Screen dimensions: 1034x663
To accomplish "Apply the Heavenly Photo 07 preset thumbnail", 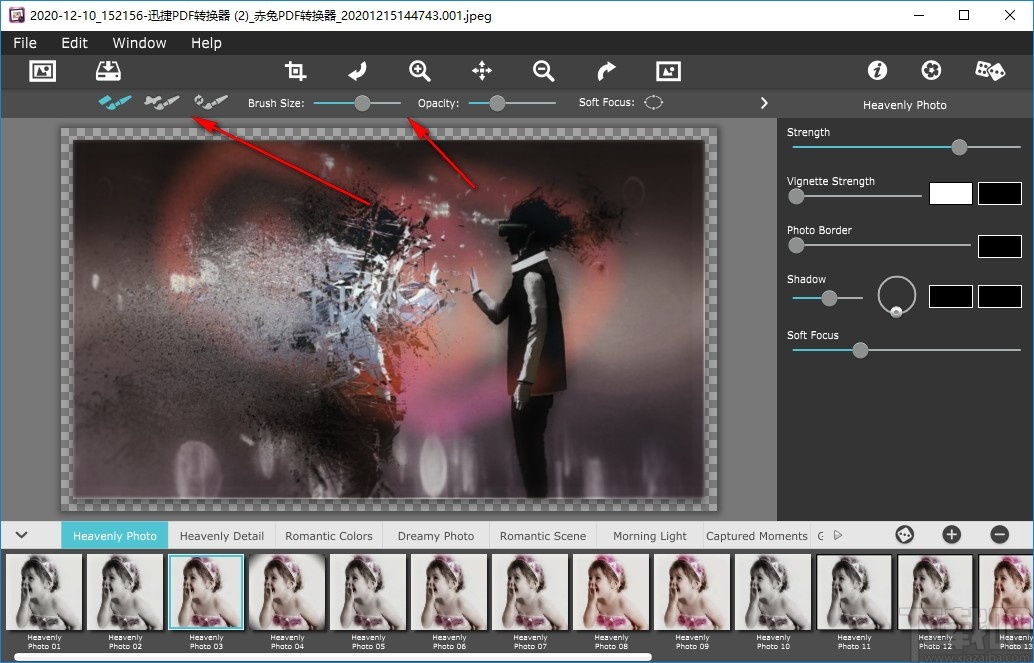I will point(531,592).
